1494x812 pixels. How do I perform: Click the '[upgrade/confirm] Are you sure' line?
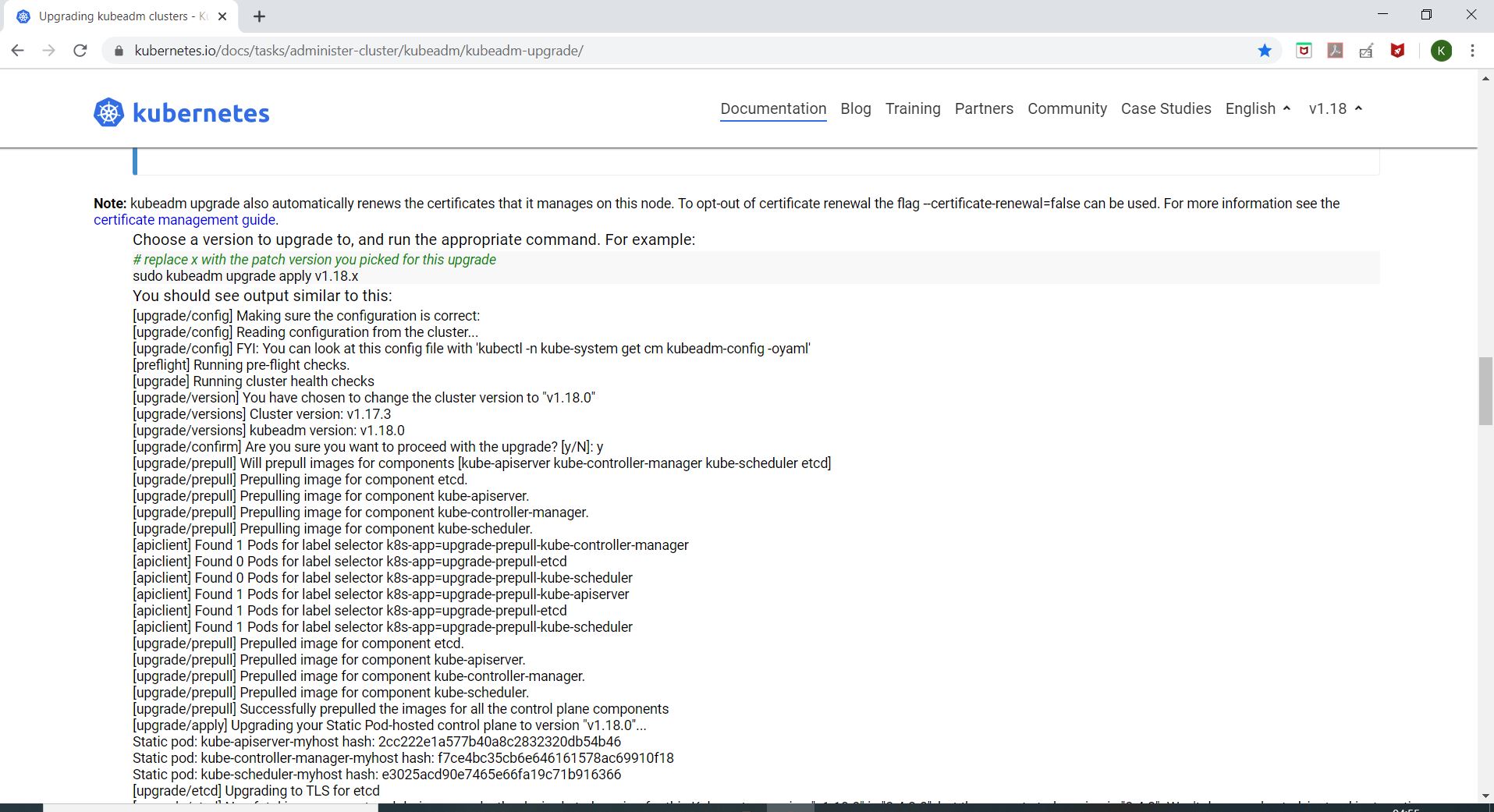[368, 447]
